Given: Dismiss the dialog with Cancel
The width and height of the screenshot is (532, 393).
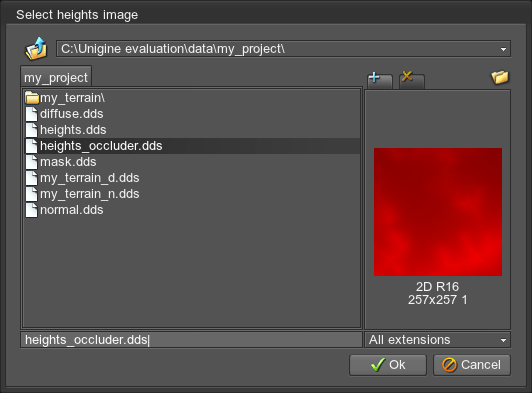Looking at the screenshot, I should click(x=472, y=365).
